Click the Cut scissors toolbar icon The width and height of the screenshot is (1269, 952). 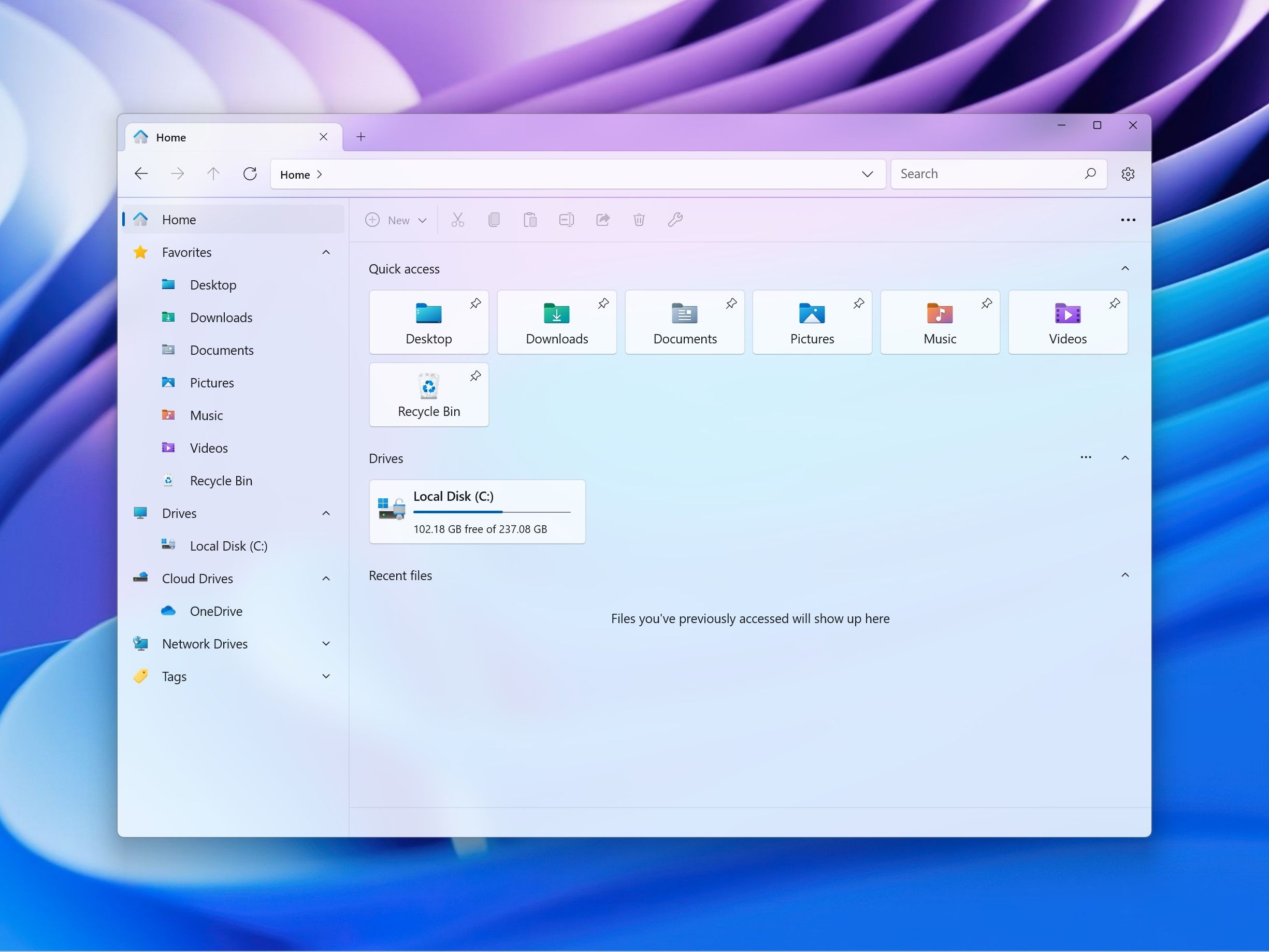(457, 220)
